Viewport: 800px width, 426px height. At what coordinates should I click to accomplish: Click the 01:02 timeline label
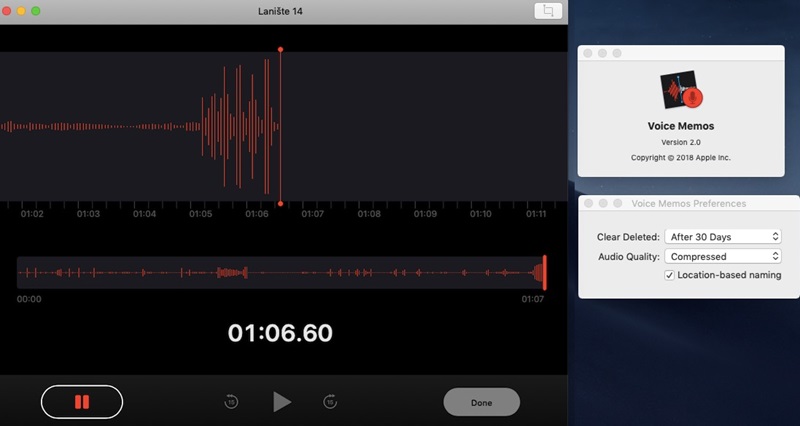click(x=32, y=214)
